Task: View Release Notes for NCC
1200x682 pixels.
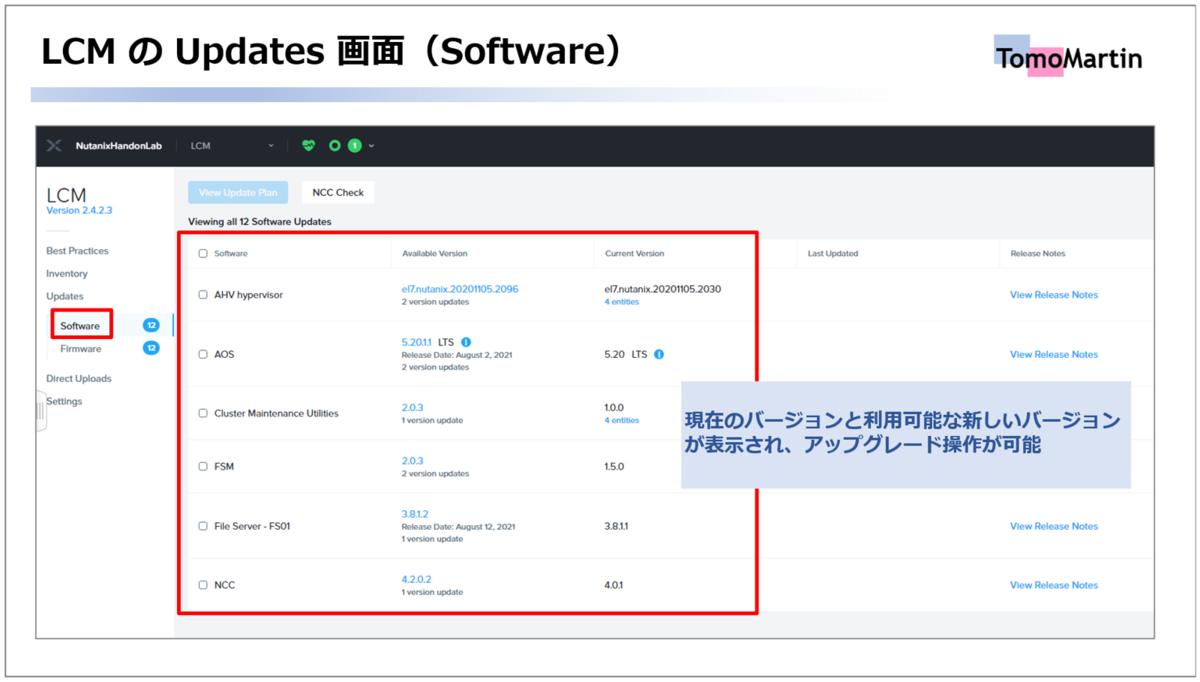Action: click(x=1054, y=585)
